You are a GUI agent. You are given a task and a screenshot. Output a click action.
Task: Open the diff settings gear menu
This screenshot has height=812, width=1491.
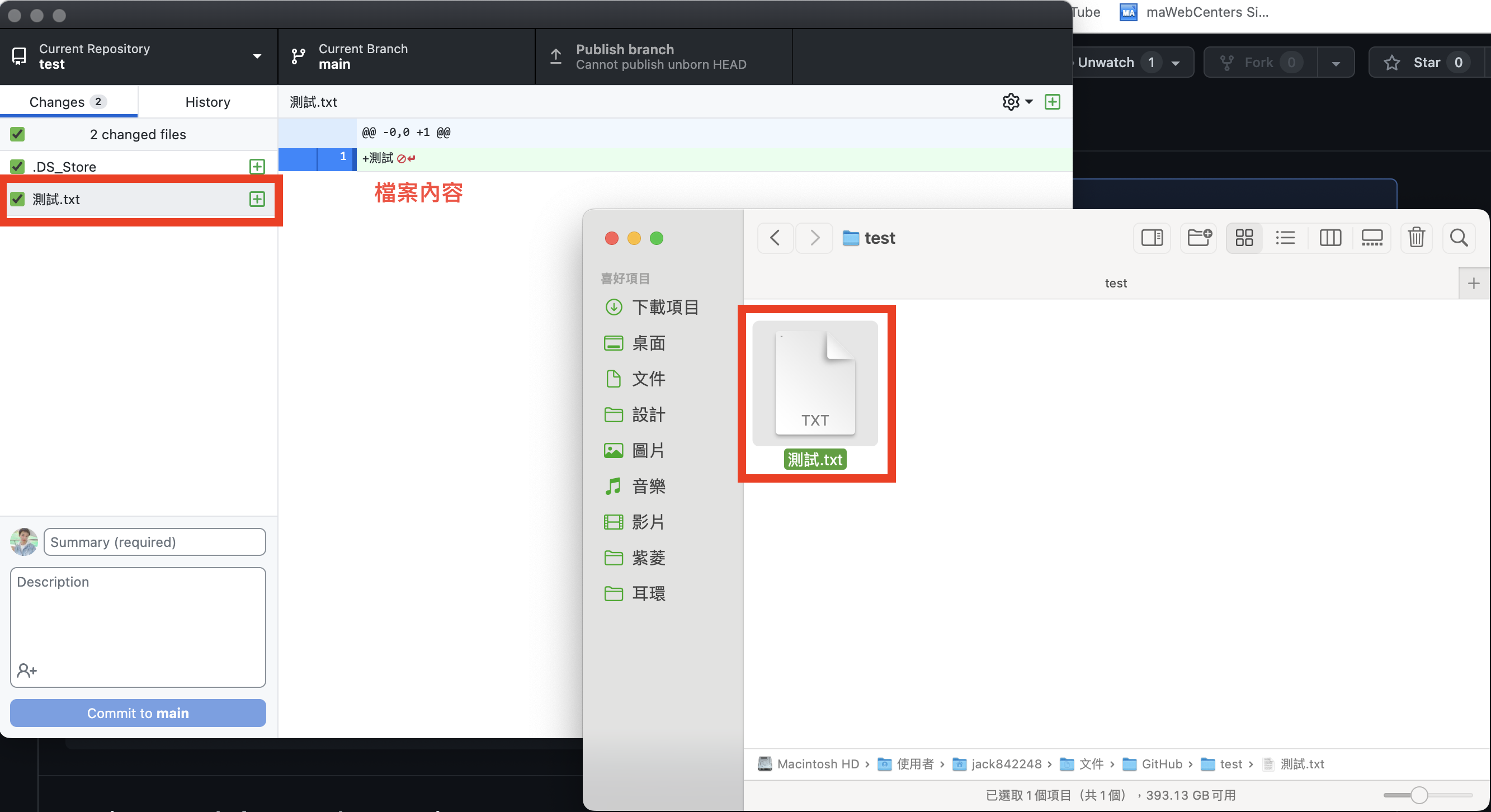coord(1017,102)
